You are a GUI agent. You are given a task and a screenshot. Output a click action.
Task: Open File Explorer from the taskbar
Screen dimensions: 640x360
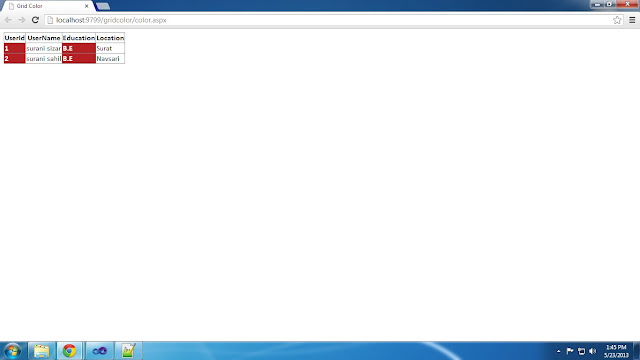click(x=42, y=351)
